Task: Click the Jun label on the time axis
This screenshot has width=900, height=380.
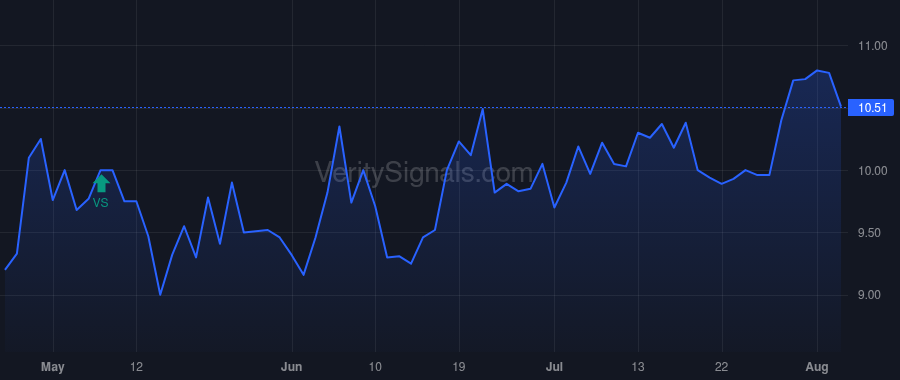Action: [x=292, y=367]
